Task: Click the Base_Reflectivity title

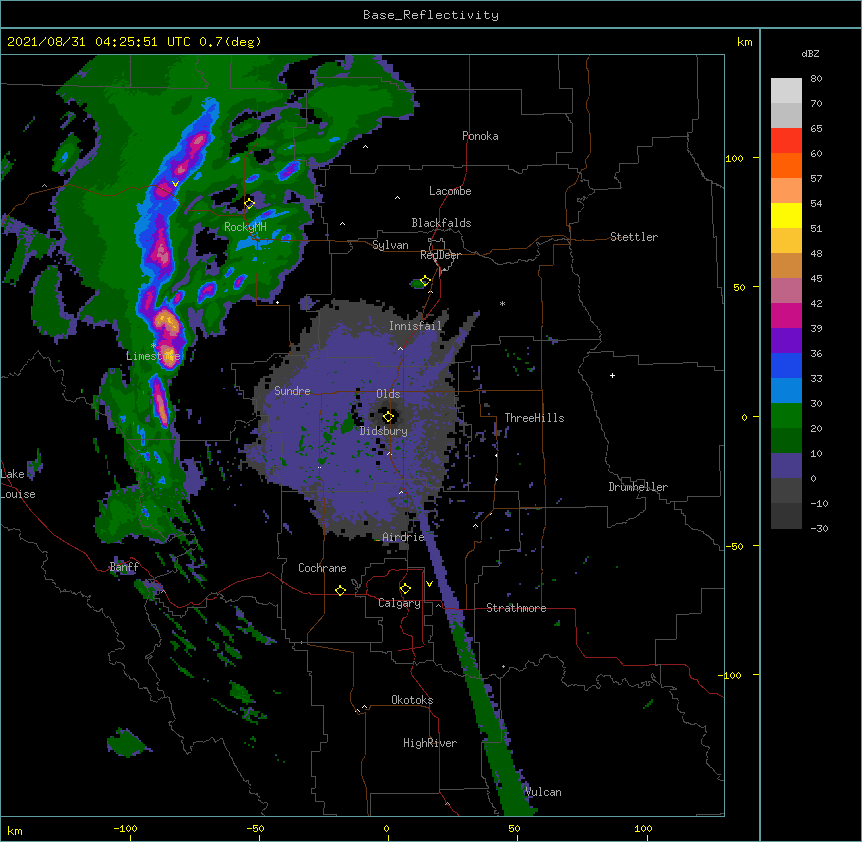Action: (431, 15)
